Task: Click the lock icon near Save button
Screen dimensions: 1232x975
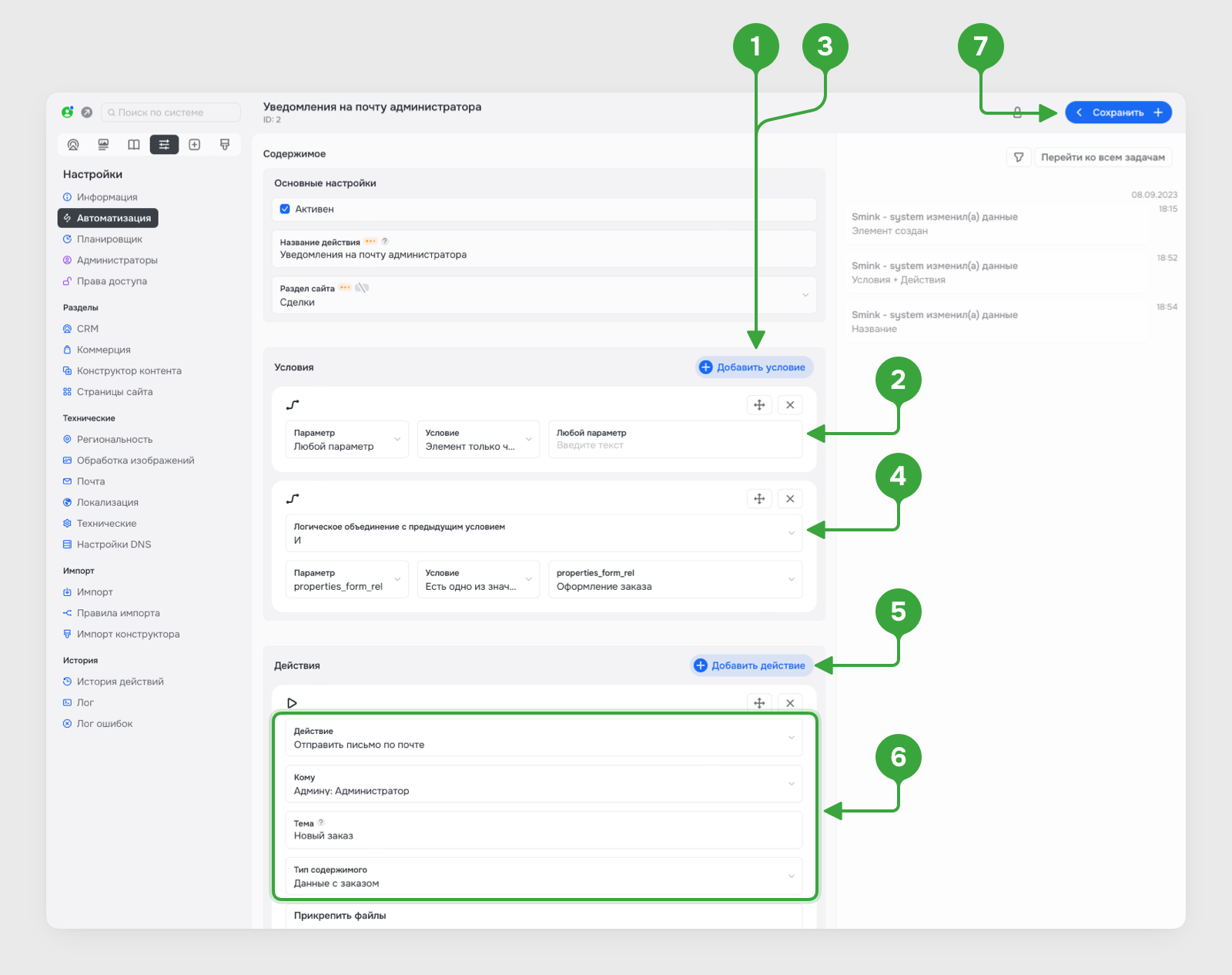Action: (x=1017, y=112)
